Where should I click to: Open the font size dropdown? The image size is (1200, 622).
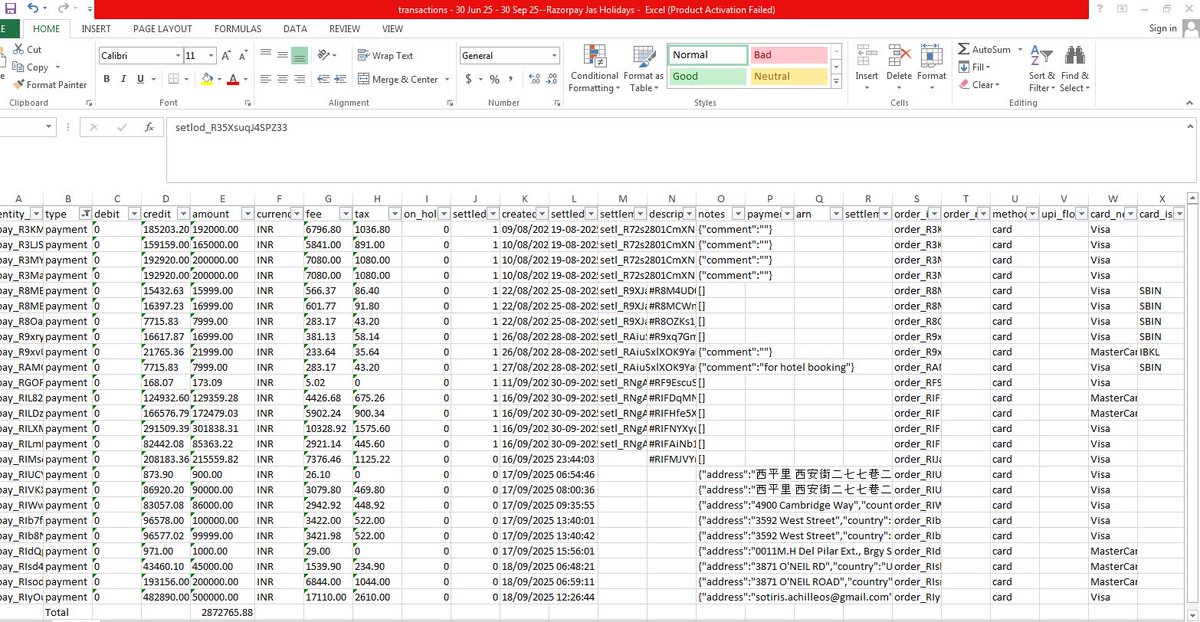(212, 56)
